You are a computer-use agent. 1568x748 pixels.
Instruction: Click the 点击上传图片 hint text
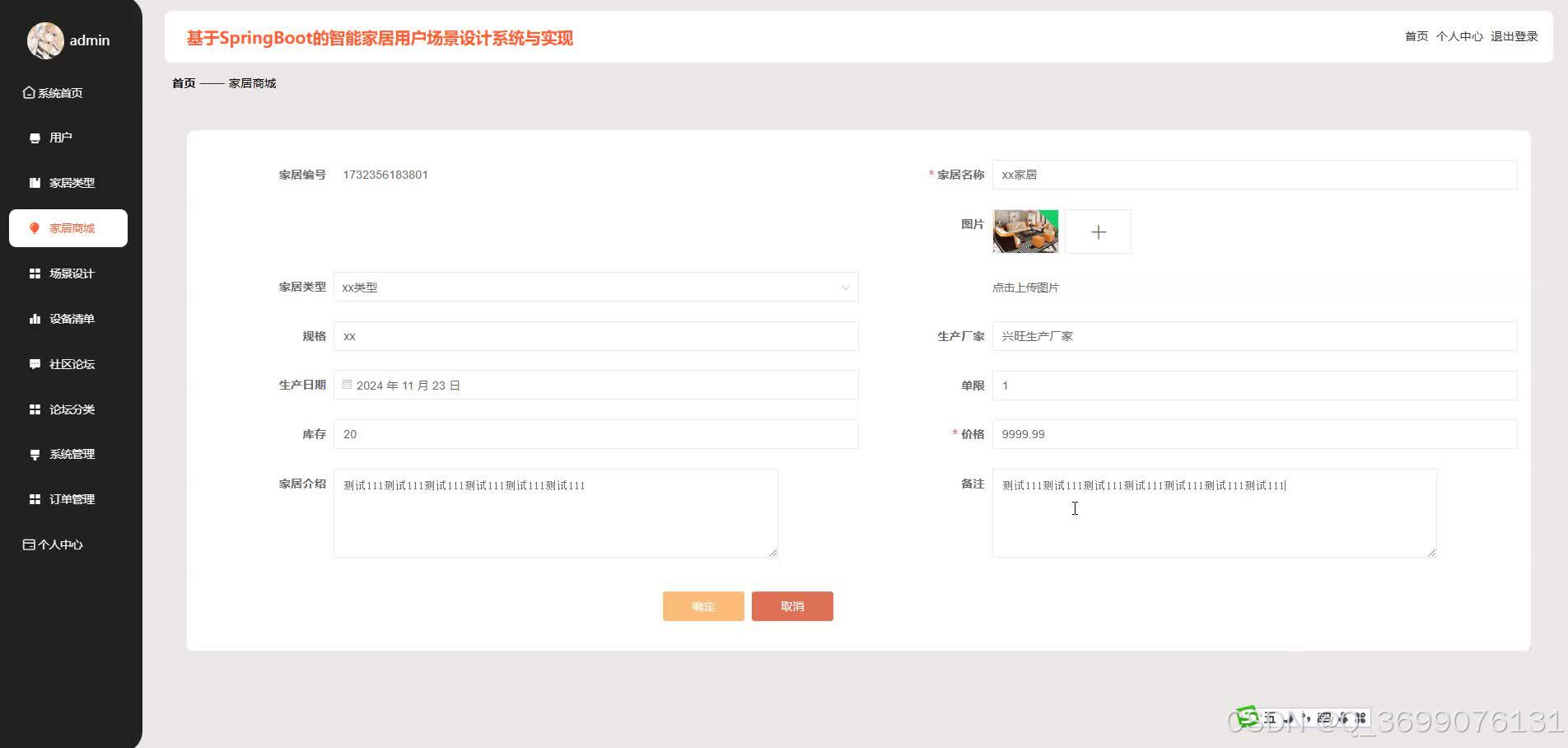click(x=1025, y=288)
